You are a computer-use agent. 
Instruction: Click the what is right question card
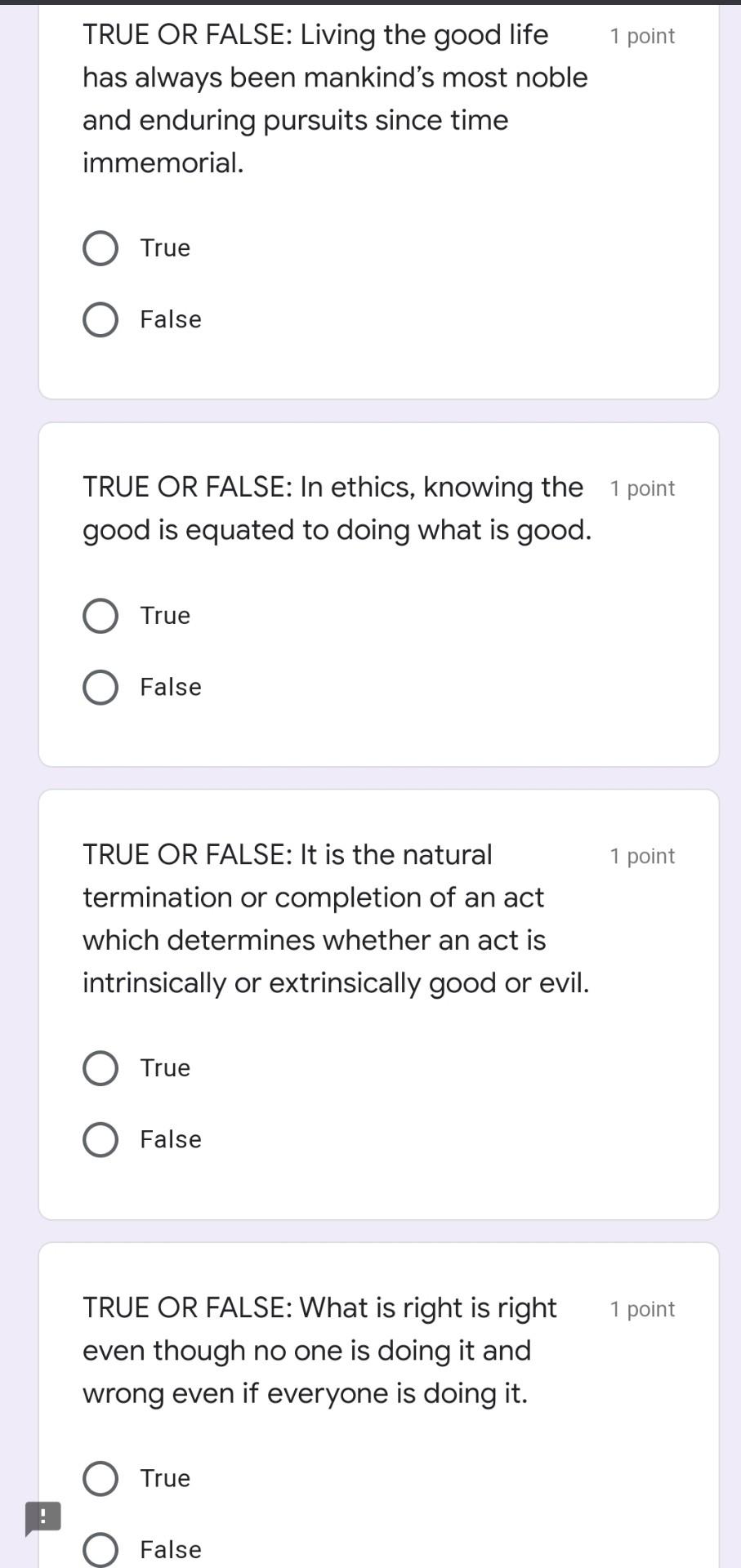coord(378,1388)
